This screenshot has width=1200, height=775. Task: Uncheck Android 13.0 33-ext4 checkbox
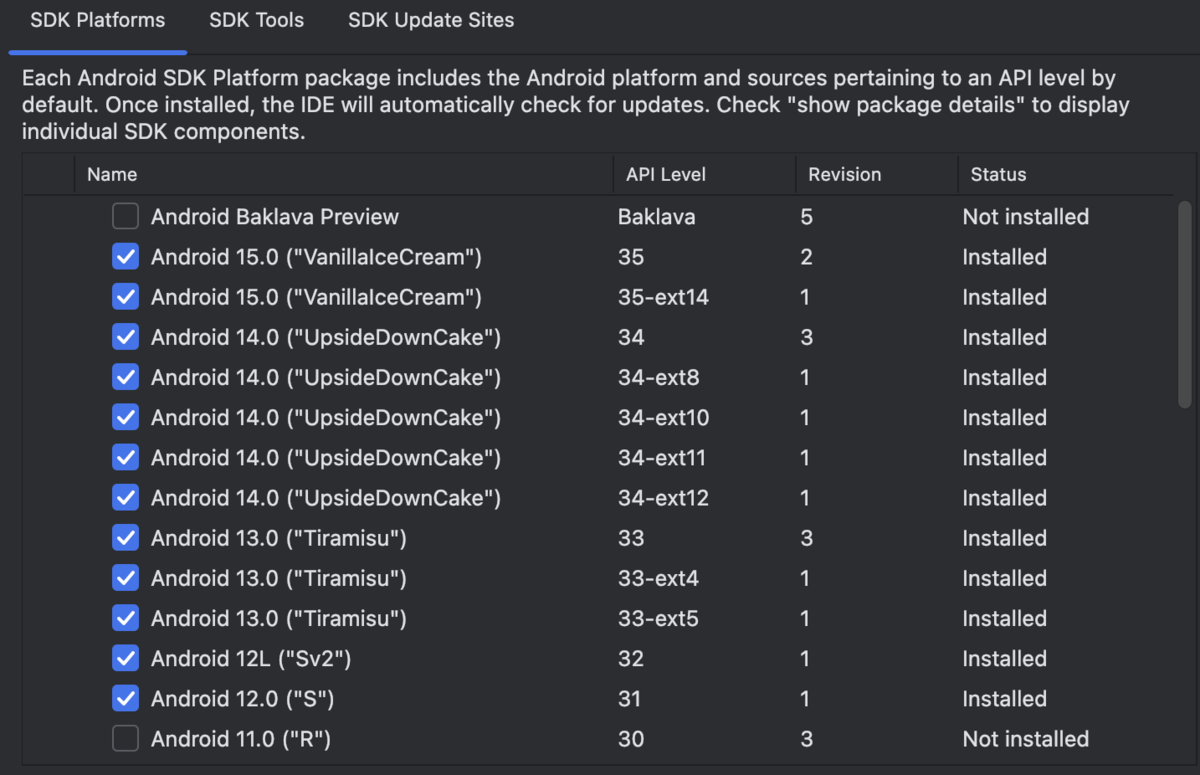pyautogui.click(x=125, y=578)
